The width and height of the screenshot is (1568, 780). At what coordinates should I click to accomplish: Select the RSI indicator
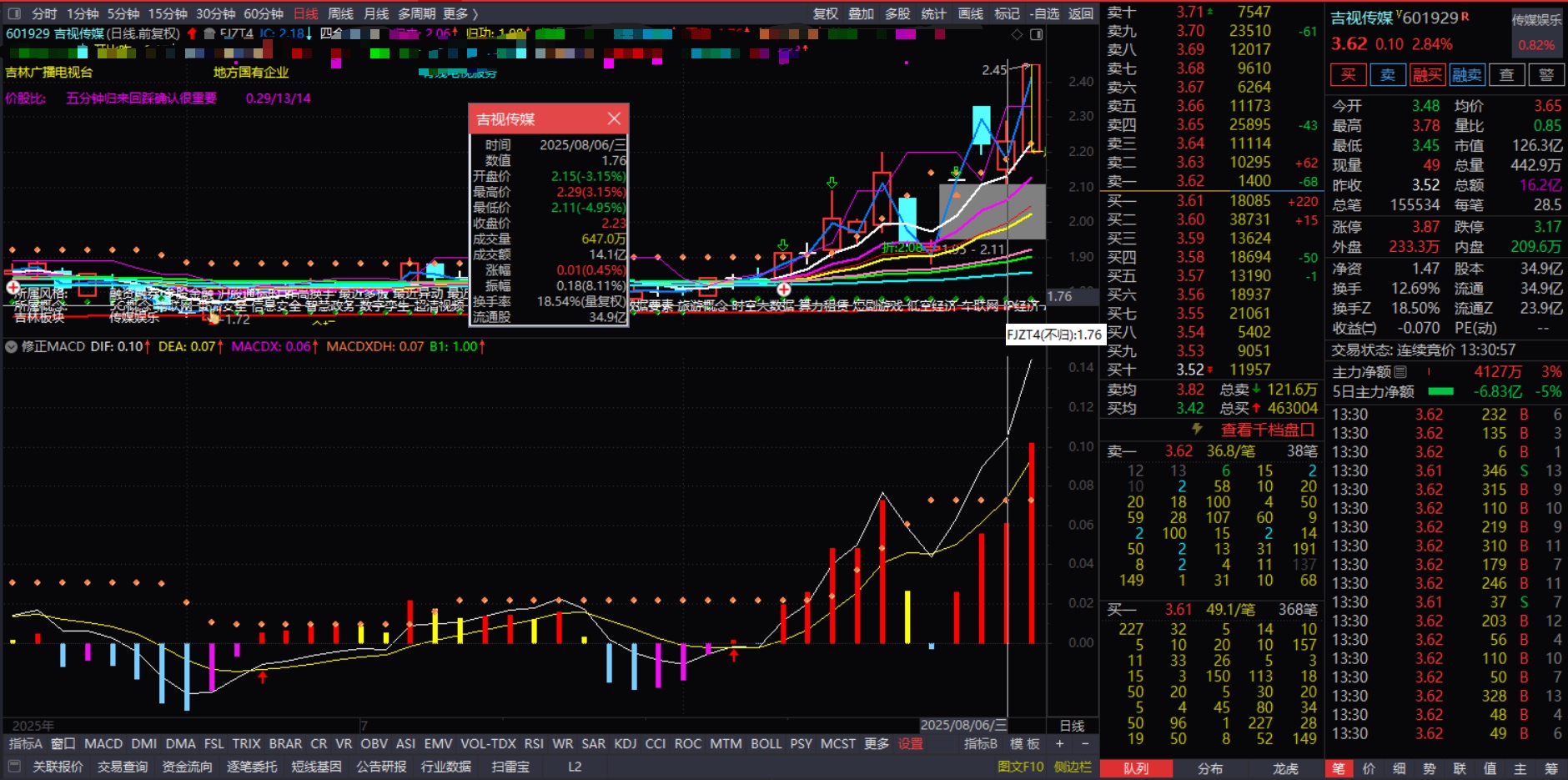(x=534, y=743)
